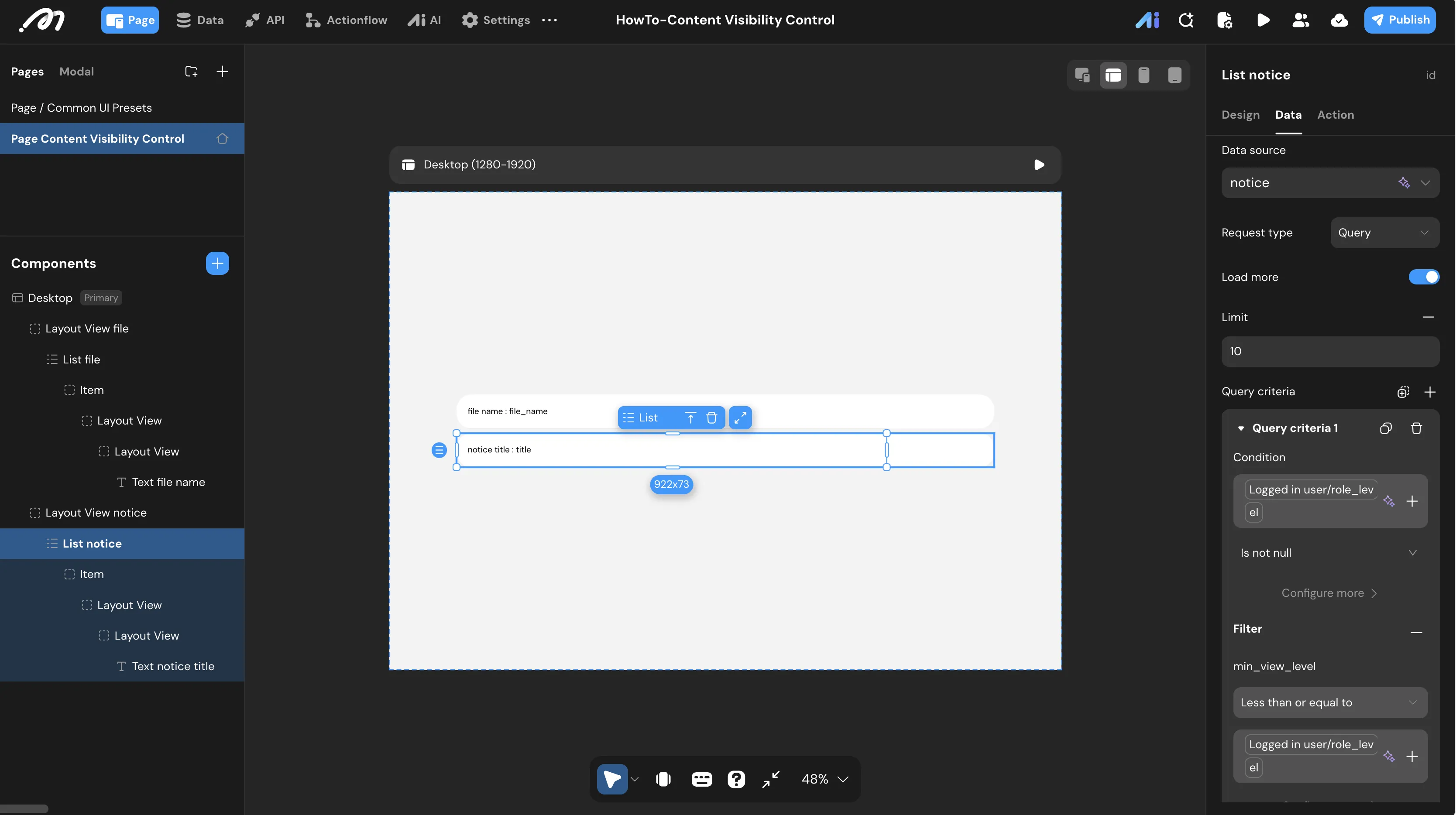The height and width of the screenshot is (815, 1456).
Task: Open the more options ellipsis menu
Action: 549,20
